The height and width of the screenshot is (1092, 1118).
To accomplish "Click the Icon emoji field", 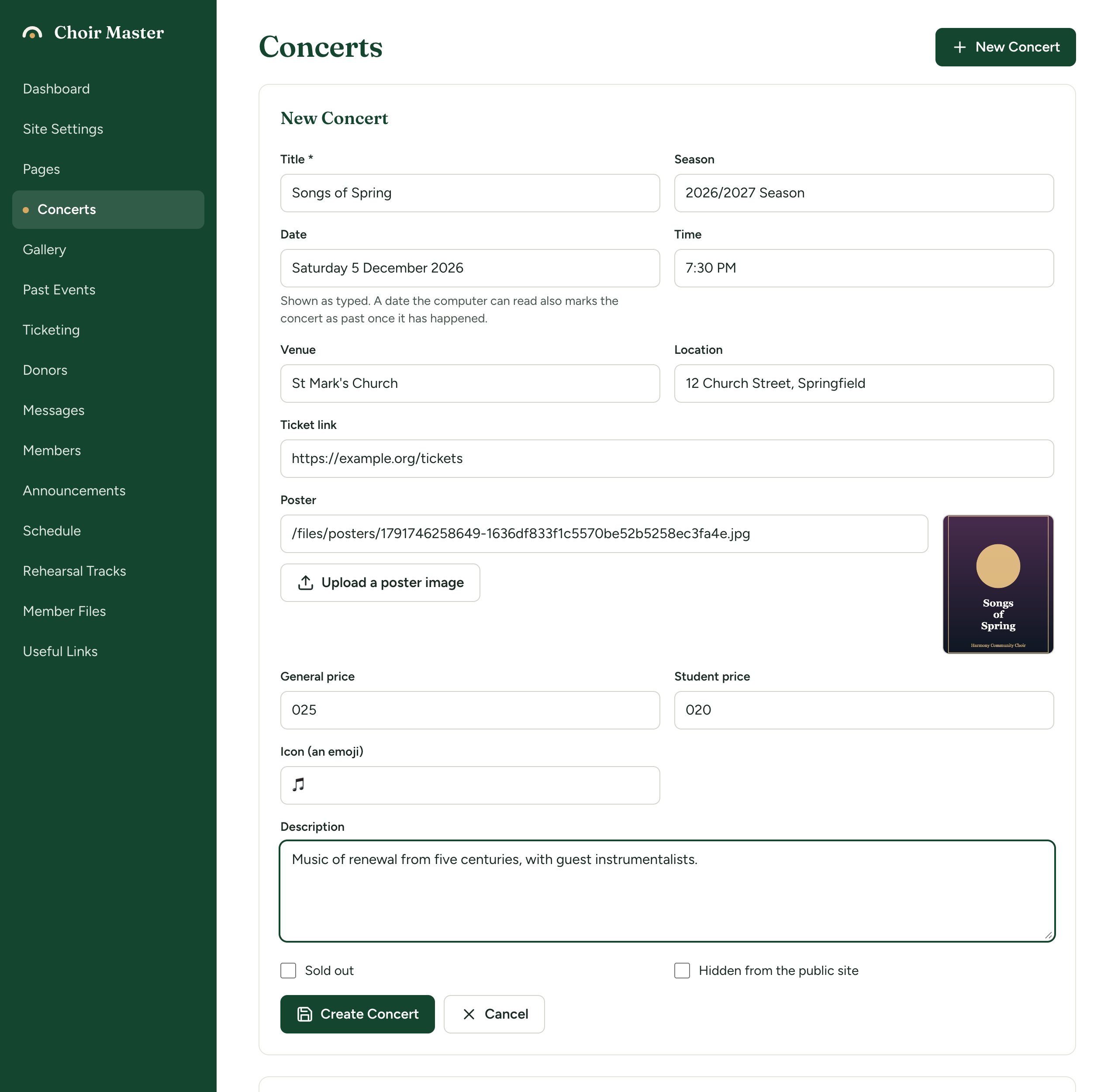I will 470,786.
